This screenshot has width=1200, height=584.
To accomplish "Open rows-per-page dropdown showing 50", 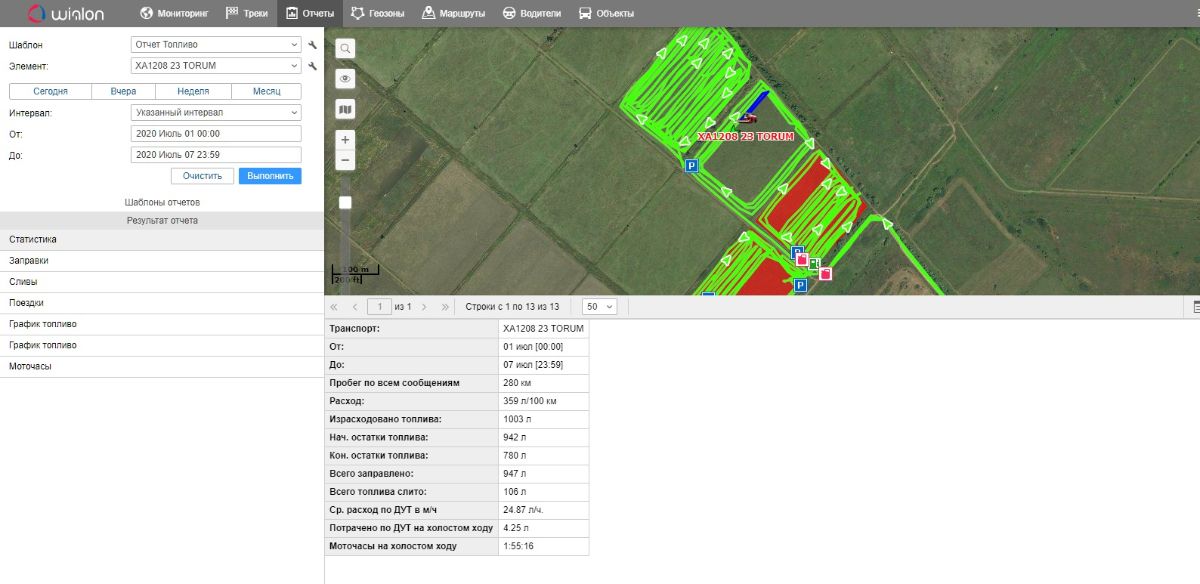I will pyautogui.click(x=600, y=307).
